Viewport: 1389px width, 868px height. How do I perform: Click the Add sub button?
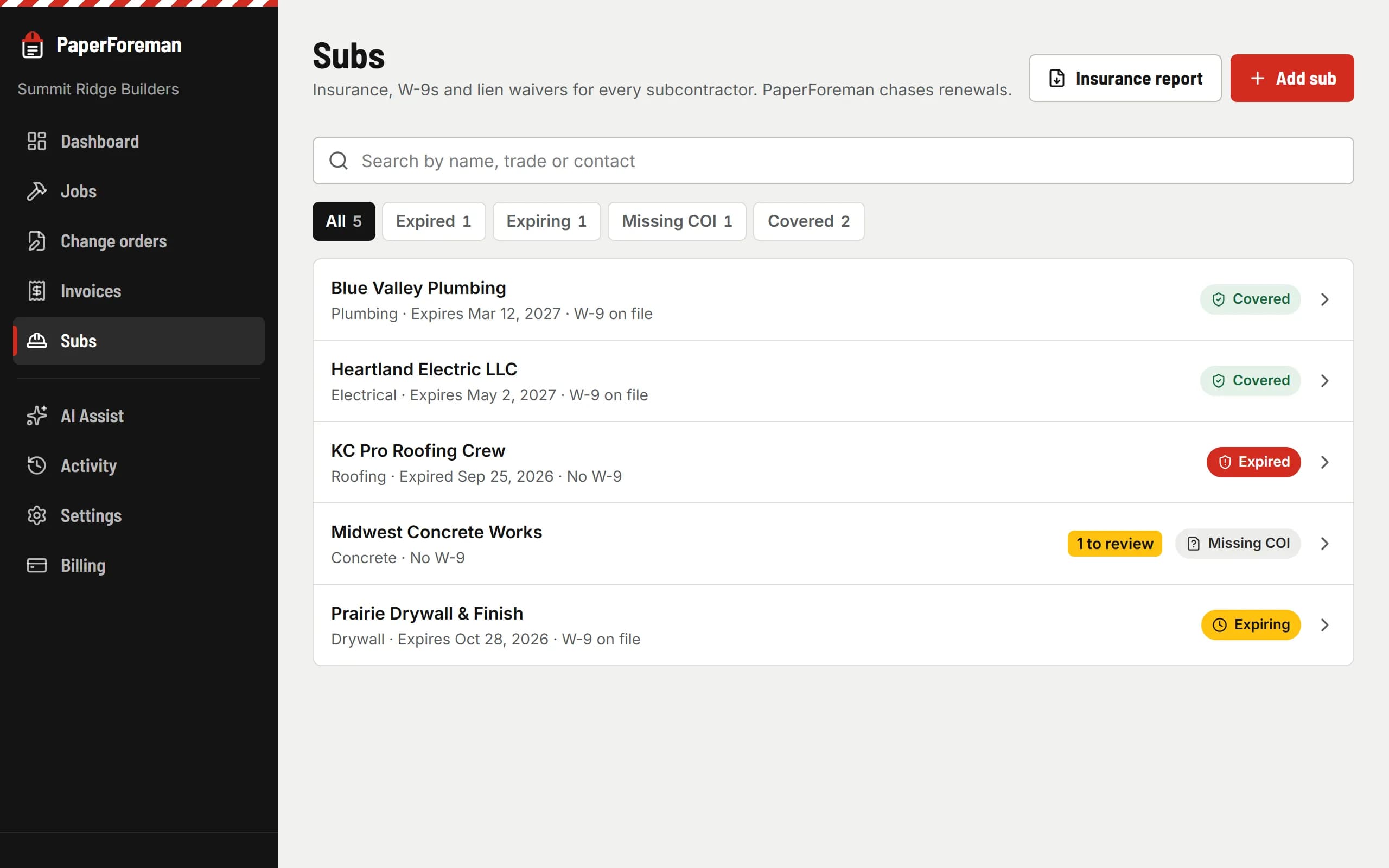click(1291, 78)
